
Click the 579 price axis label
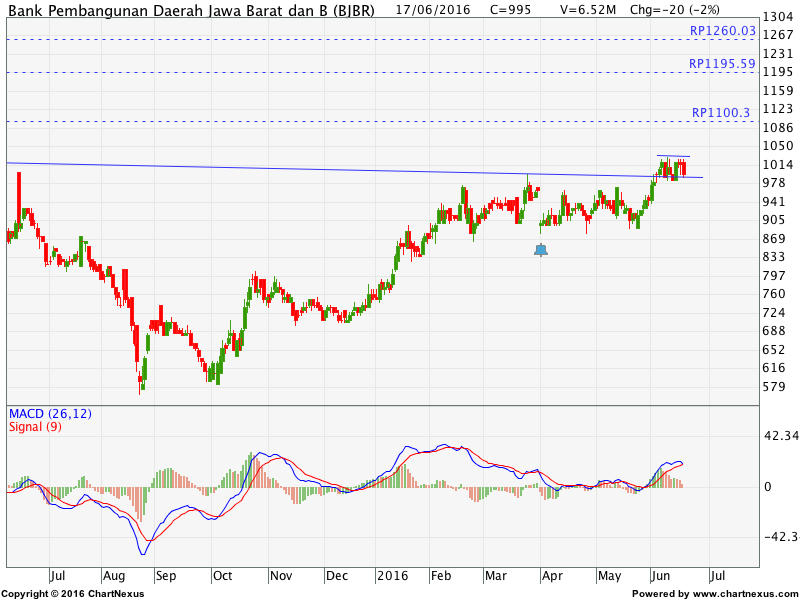click(x=775, y=386)
